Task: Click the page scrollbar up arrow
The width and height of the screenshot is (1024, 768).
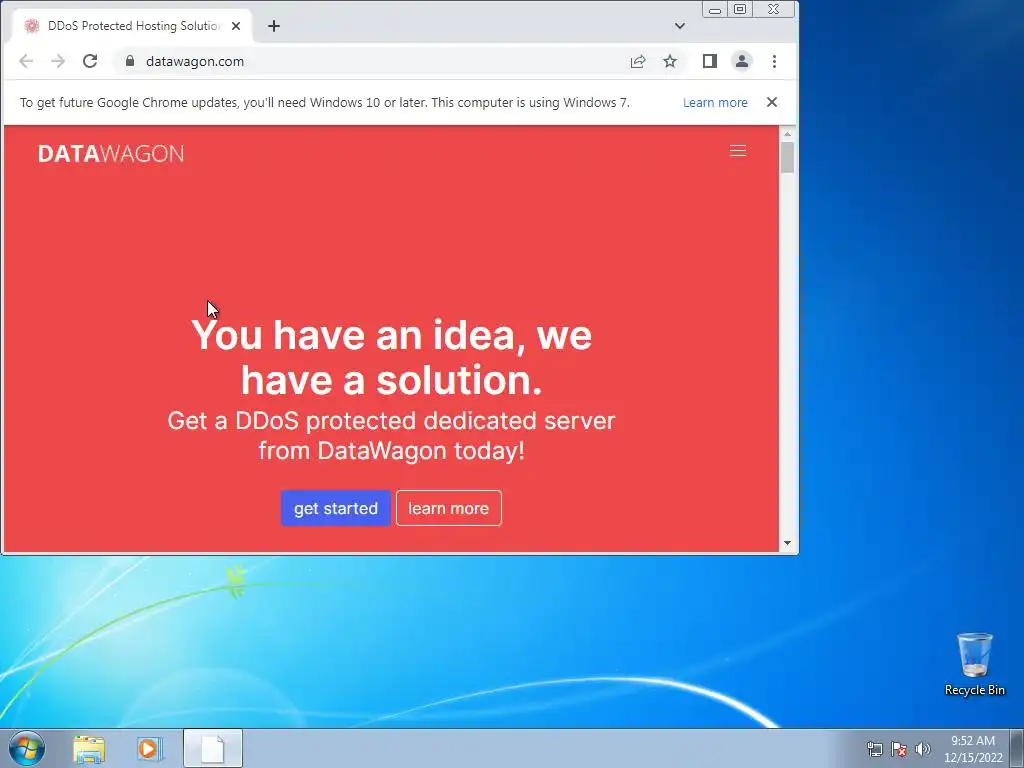Action: click(x=787, y=134)
